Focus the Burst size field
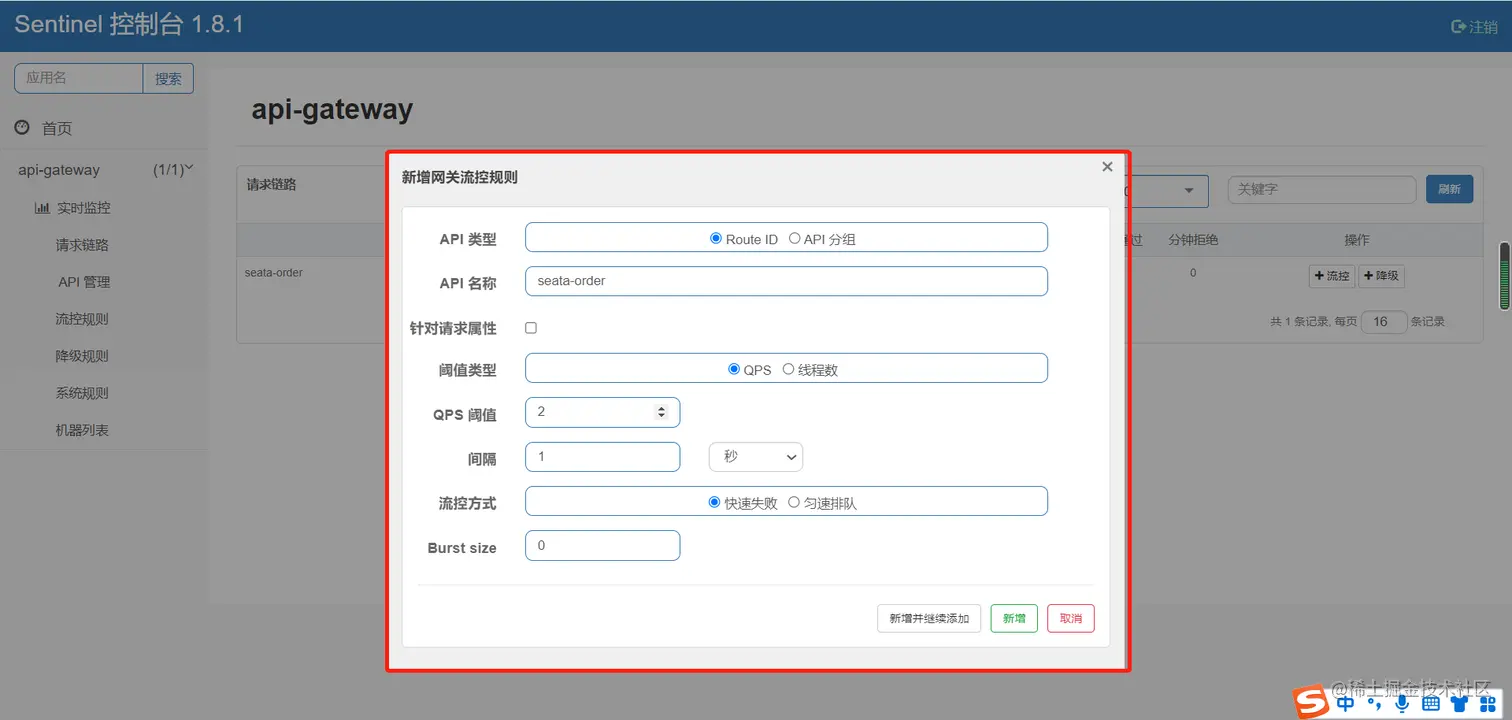Image resolution: width=1512 pixels, height=720 pixels. [x=602, y=545]
